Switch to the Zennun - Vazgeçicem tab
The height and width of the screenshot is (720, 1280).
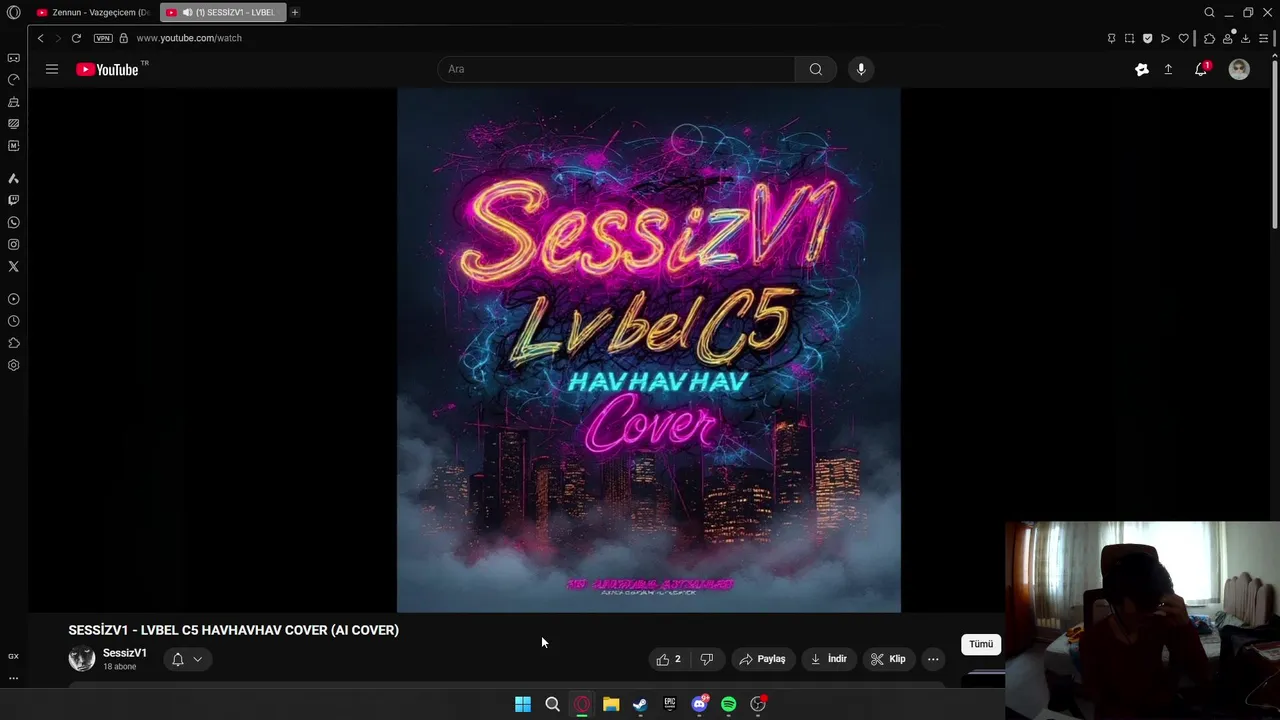pos(92,12)
